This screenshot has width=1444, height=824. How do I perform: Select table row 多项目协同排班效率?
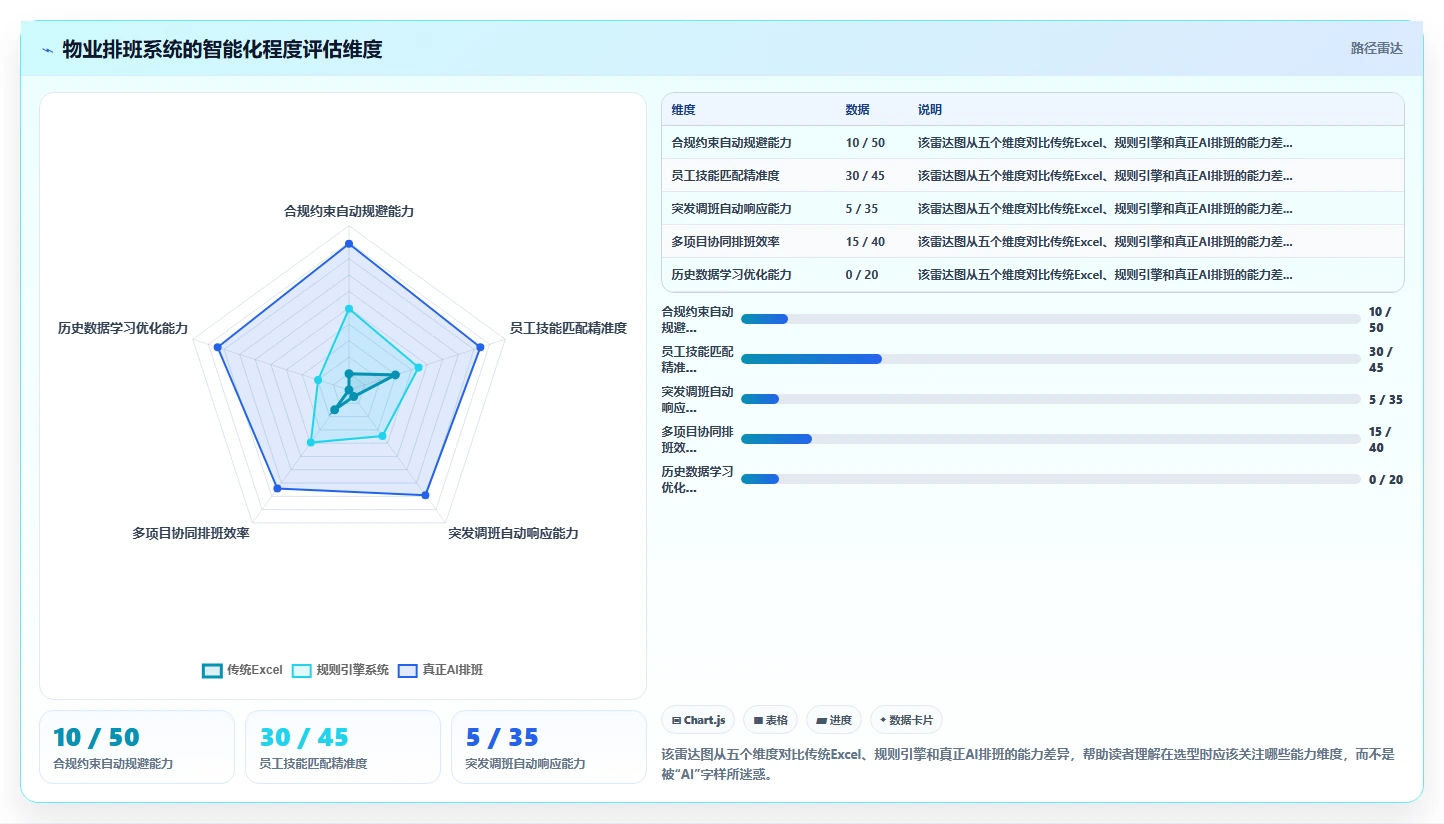click(1033, 241)
